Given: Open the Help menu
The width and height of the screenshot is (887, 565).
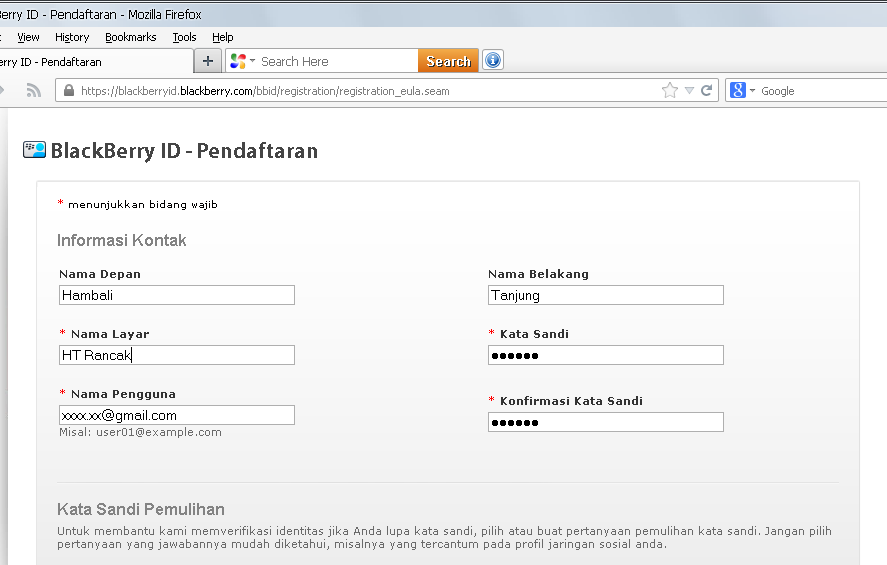Looking at the screenshot, I should tap(223, 37).
